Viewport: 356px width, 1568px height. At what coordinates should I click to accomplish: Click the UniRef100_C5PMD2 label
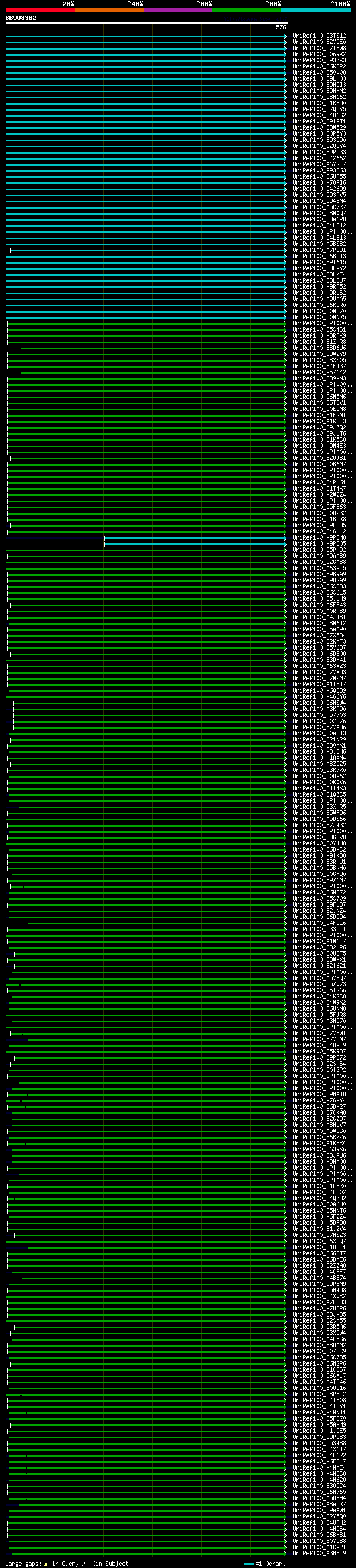(319, 550)
